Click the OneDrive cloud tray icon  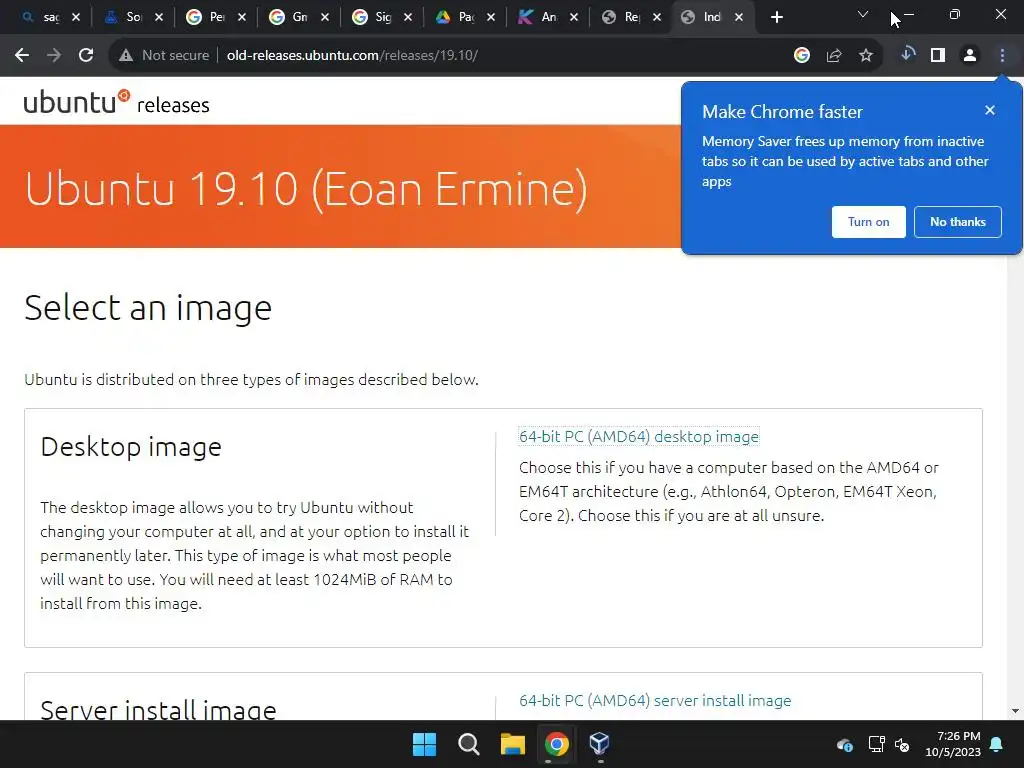844,744
